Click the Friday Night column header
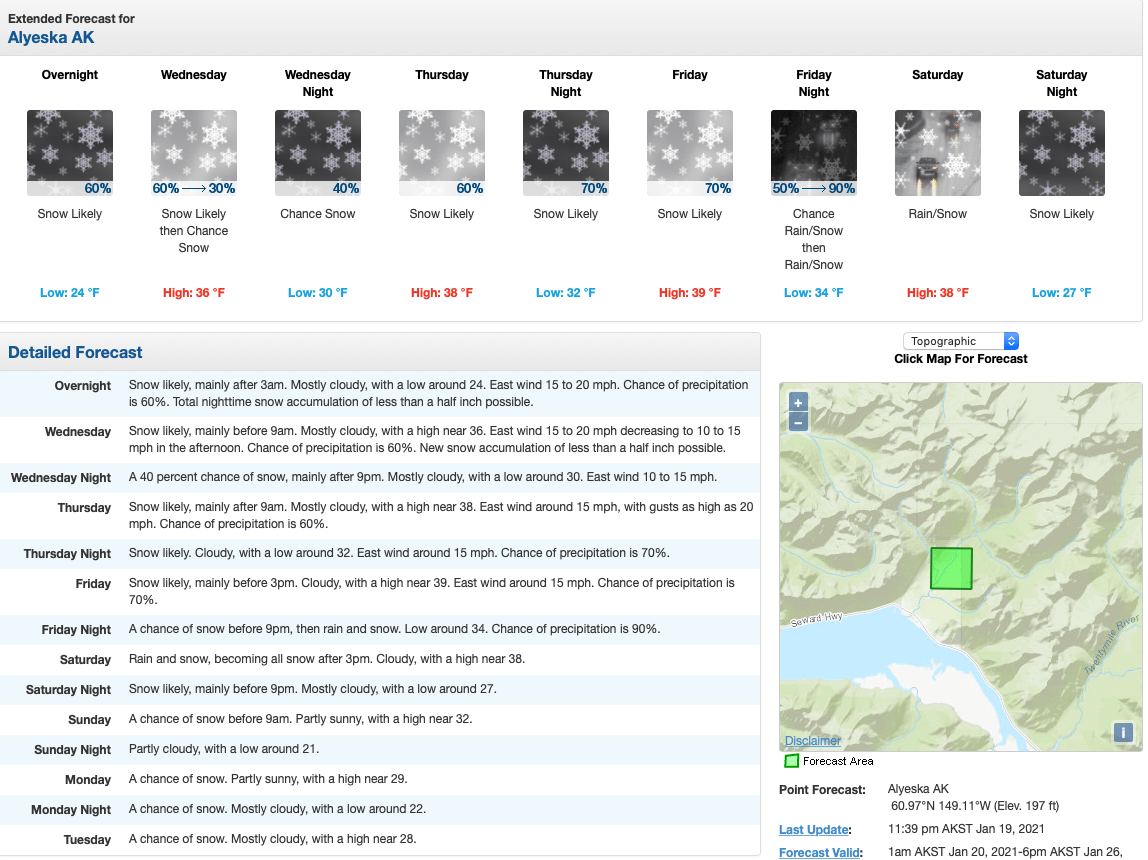The image size is (1148, 860). point(813,83)
